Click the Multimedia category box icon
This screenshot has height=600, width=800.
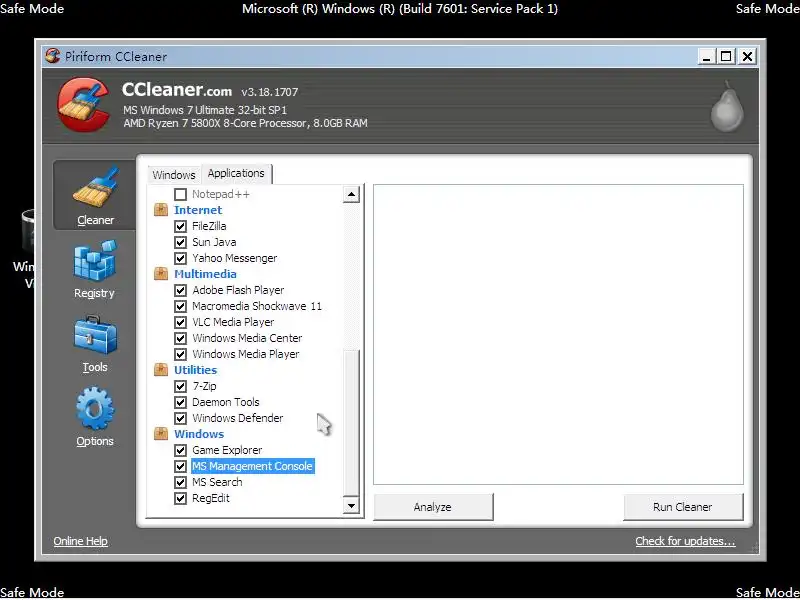161,274
